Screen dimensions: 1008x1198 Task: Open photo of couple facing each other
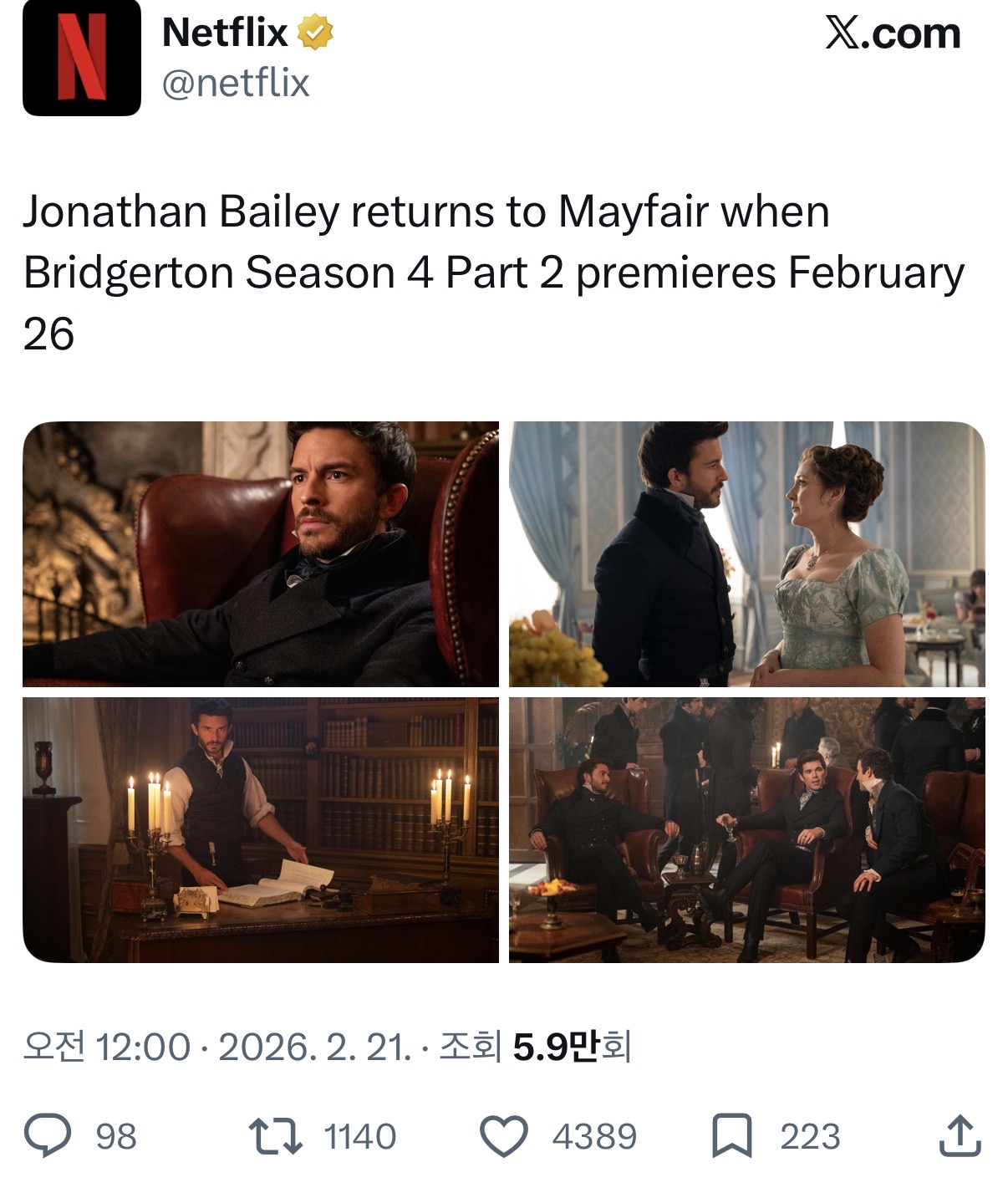[x=747, y=554]
